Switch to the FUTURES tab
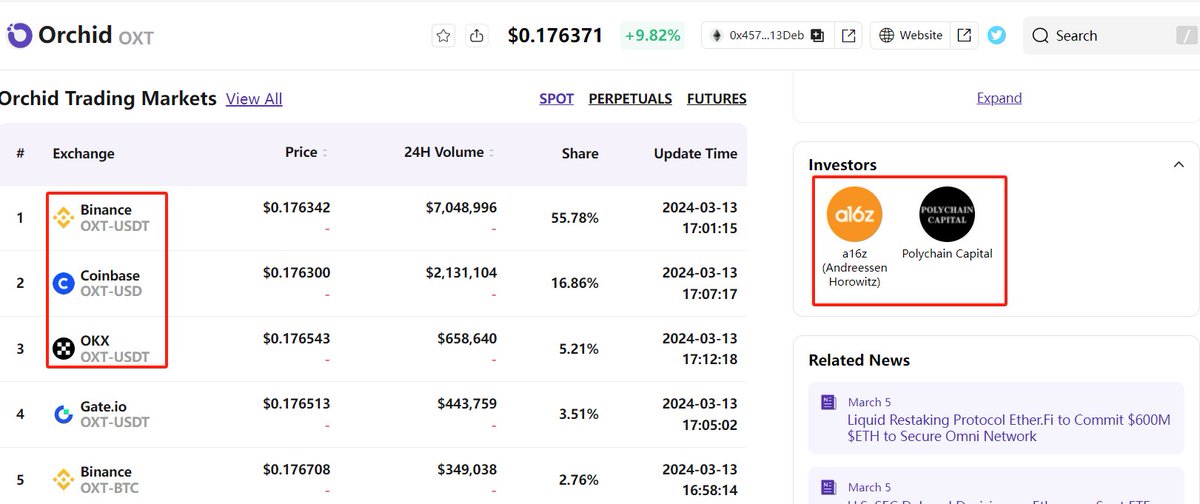This screenshot has height=504, width=1200. click(716, 99)
